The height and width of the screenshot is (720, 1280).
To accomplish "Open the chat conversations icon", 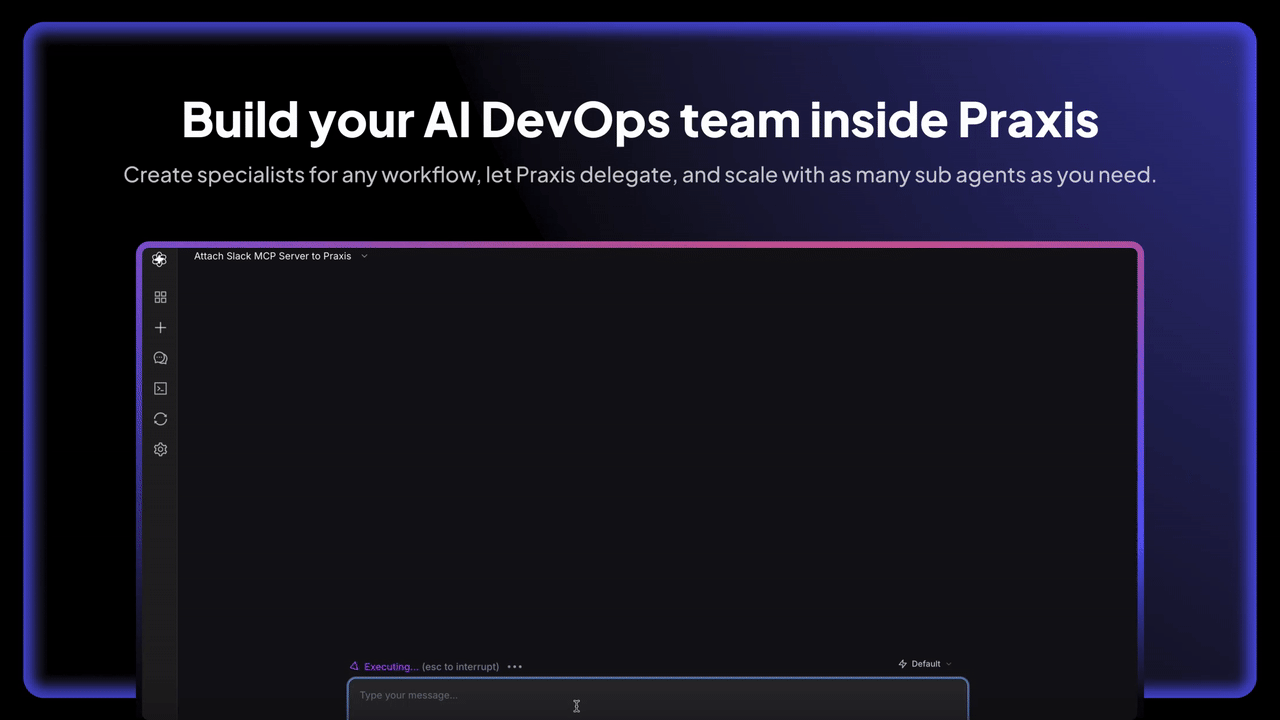I will [160, 358].
